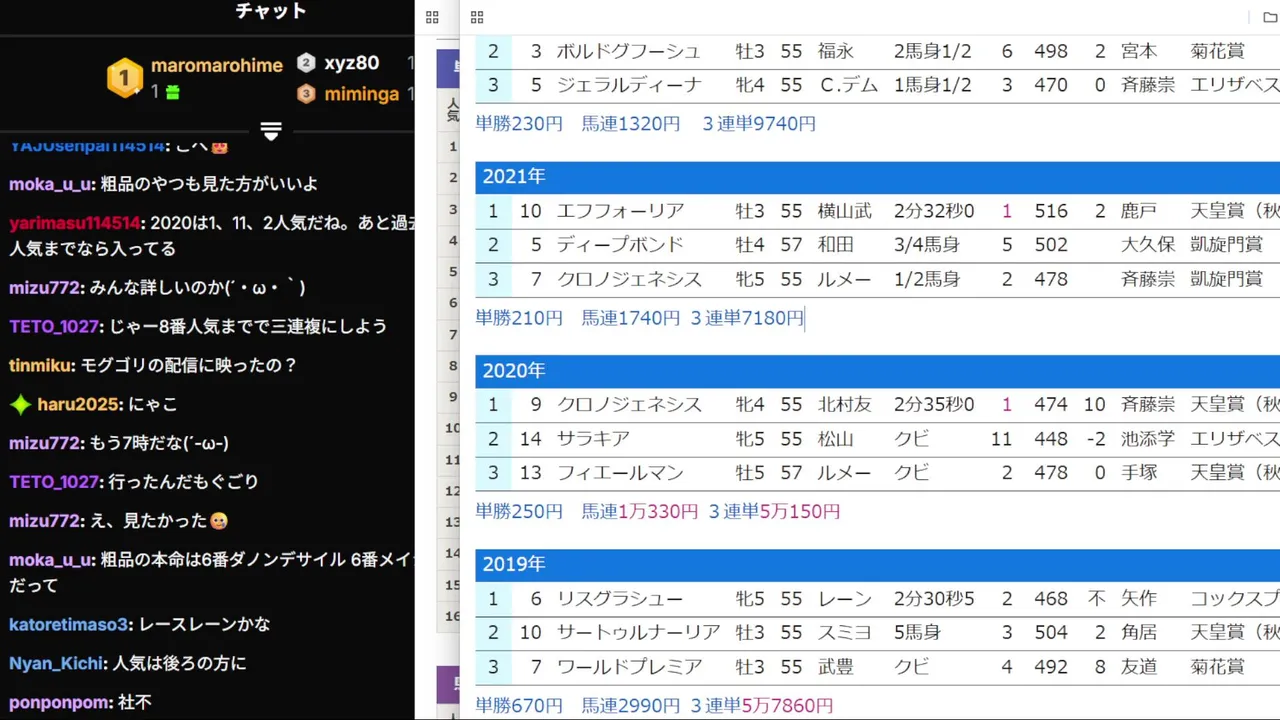This screenshot has height=720, width=1280.
Task: Click horse name ボルドグフーシュ in the top table
Action: click(x=629, y=51)
